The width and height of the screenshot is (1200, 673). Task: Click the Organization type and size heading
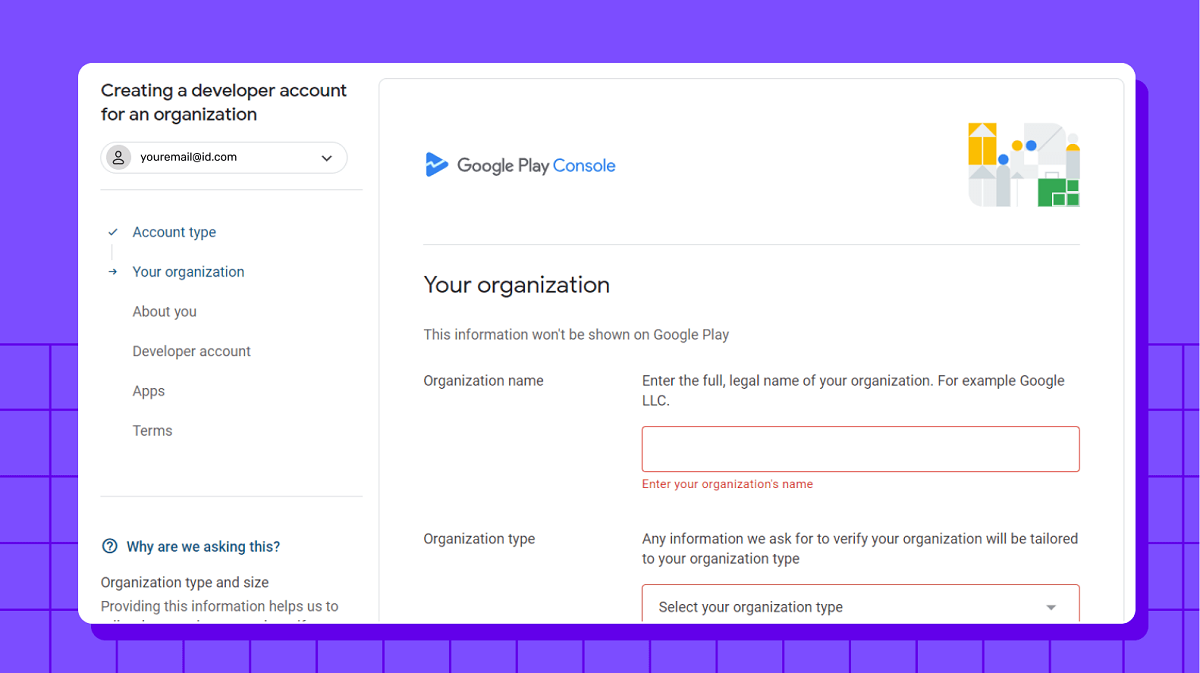pyautogui.click(x=185, y=583)
